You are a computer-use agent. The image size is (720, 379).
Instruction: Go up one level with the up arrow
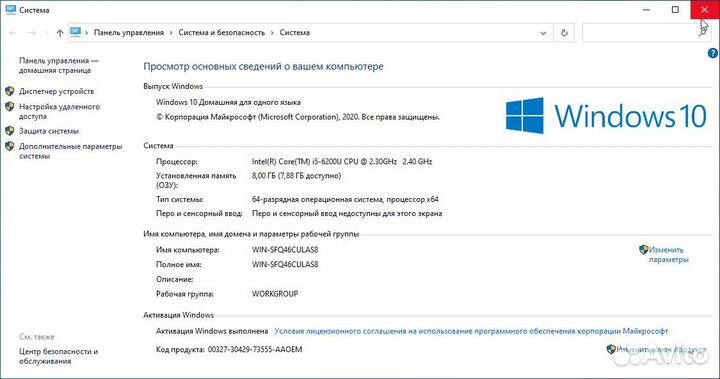point(60,33)
